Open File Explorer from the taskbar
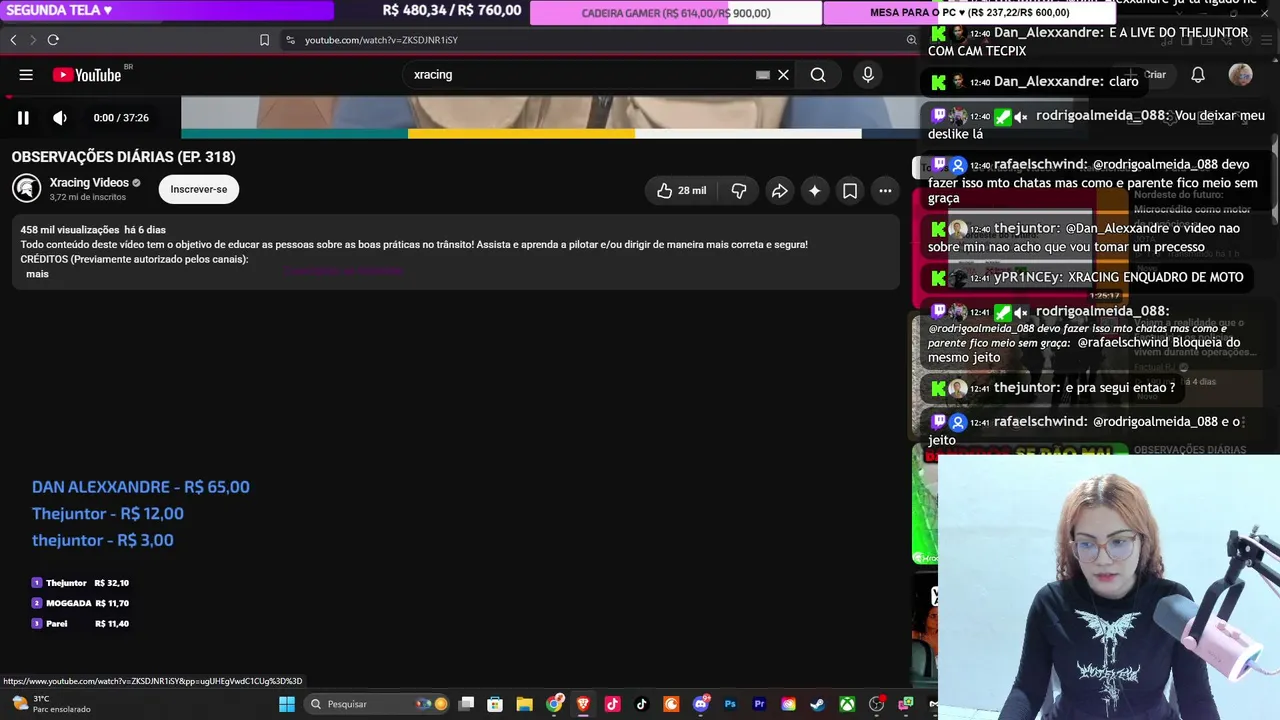Screen dimensions: 1280x720 [x=525, y=704]
